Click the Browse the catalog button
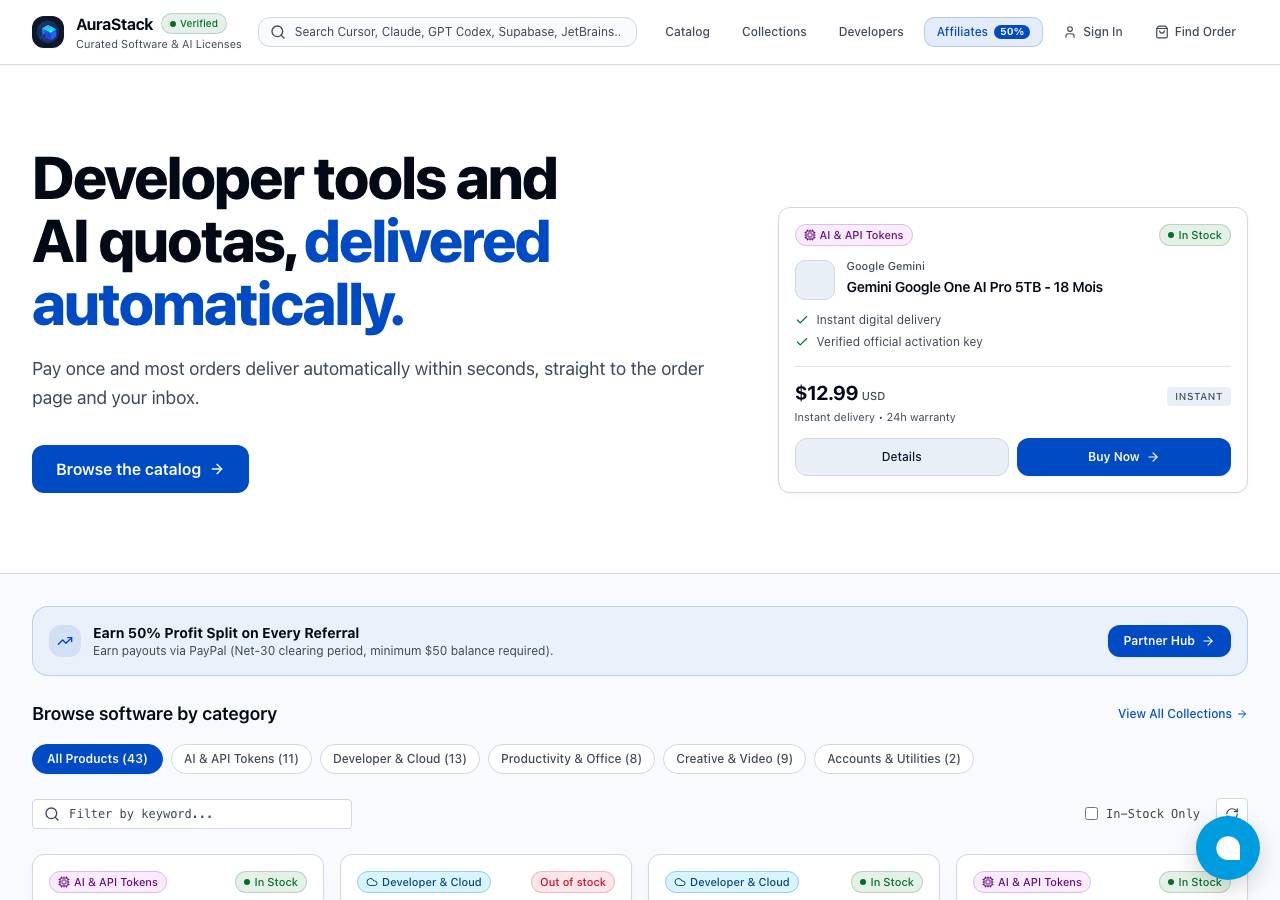 pyautogui.click(x=140, y=469)
